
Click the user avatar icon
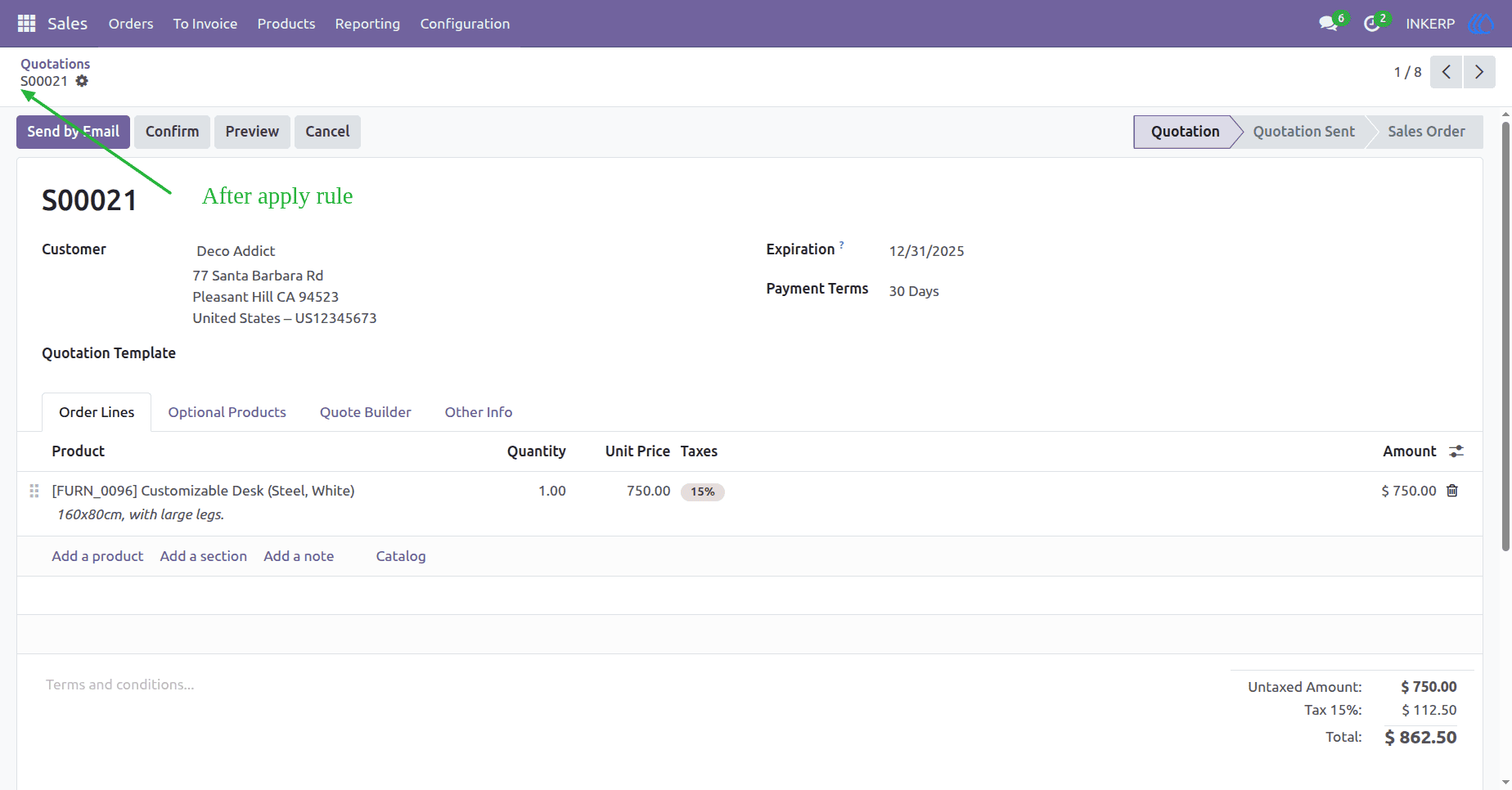point(1481,24)
